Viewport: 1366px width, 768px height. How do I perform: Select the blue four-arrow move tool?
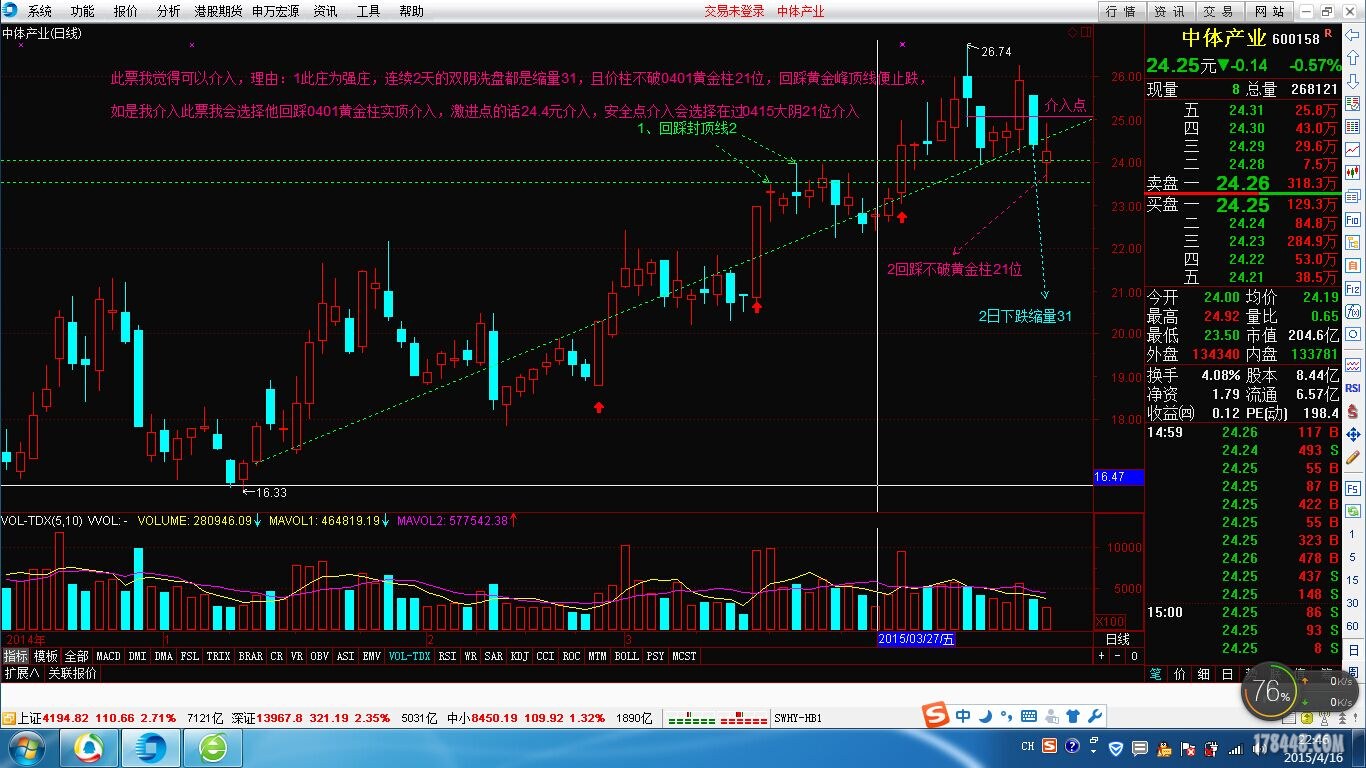tap(1352, 434)
